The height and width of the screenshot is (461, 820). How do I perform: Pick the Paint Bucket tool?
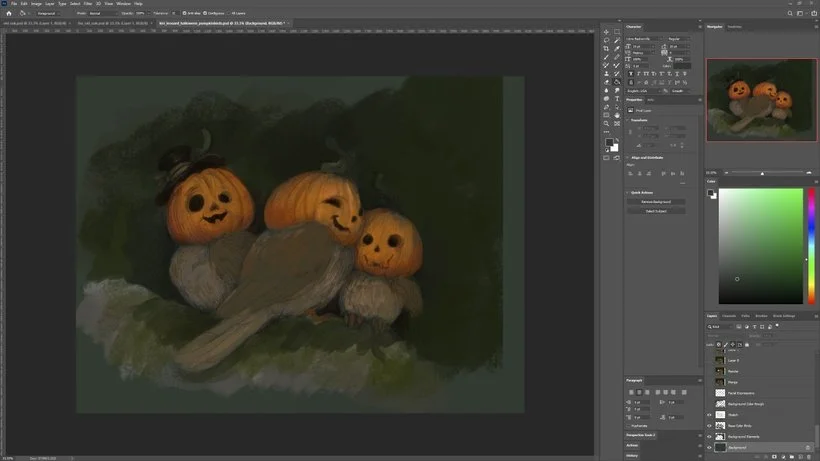pyautogui.click(x=617, y=82)
